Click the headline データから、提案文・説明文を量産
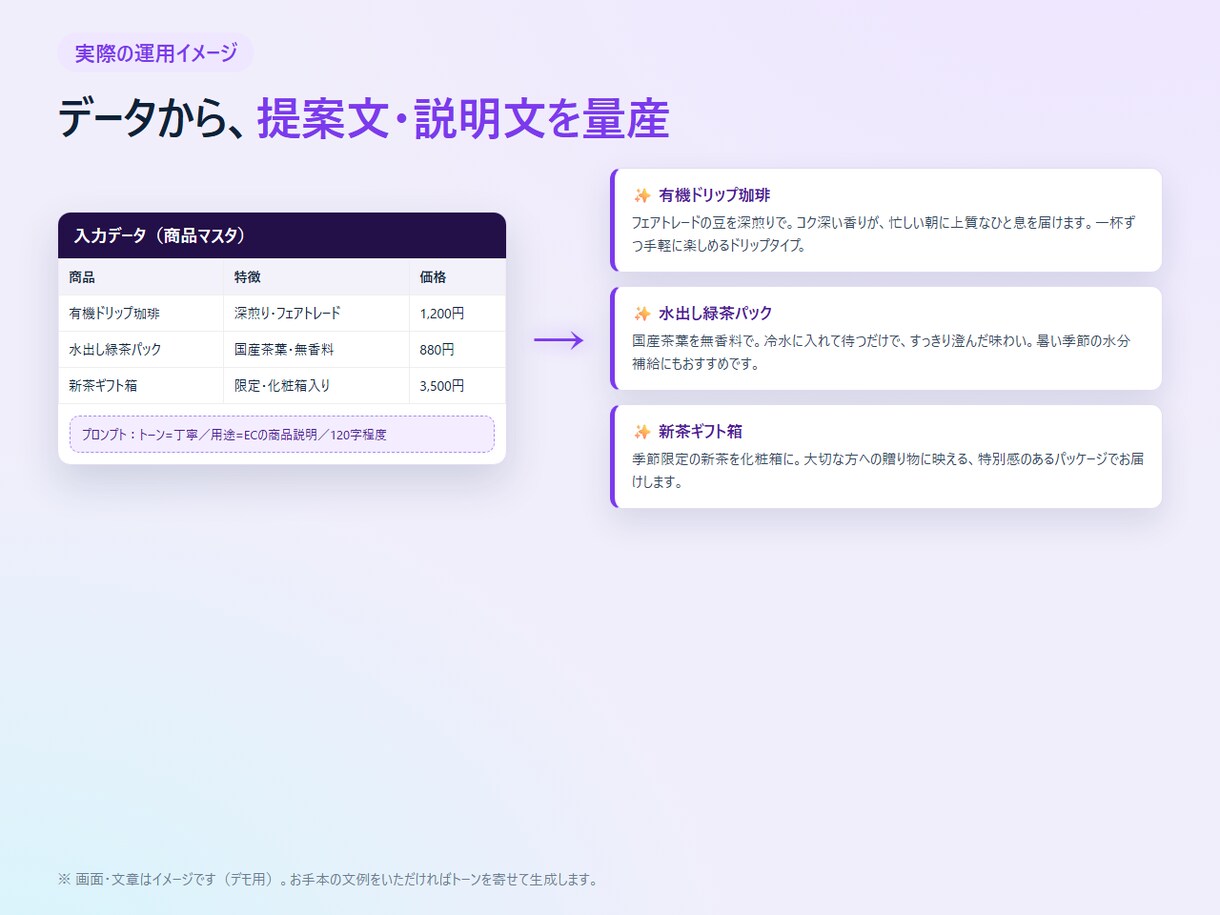The image size is (1220, 915). click(363, 119)
